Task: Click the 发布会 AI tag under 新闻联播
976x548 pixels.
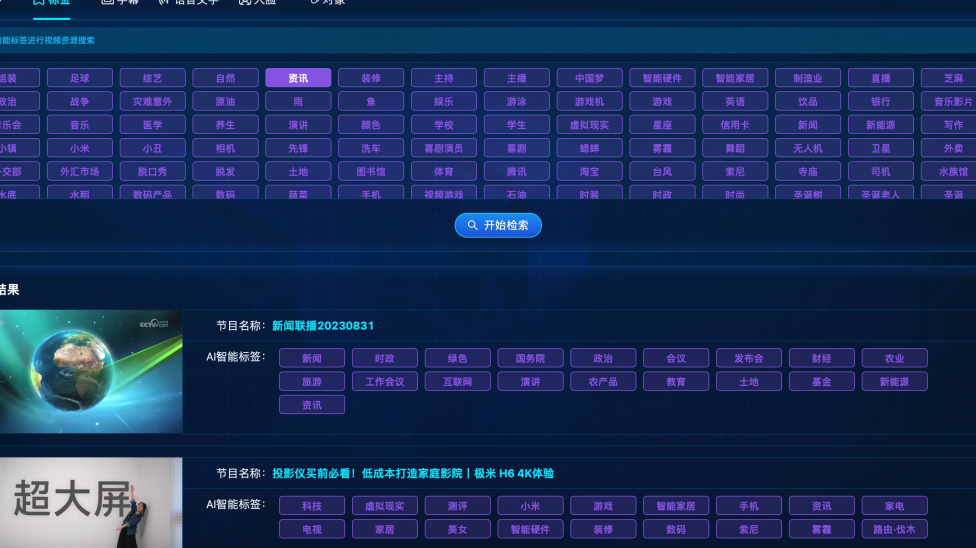Action: 749,358
